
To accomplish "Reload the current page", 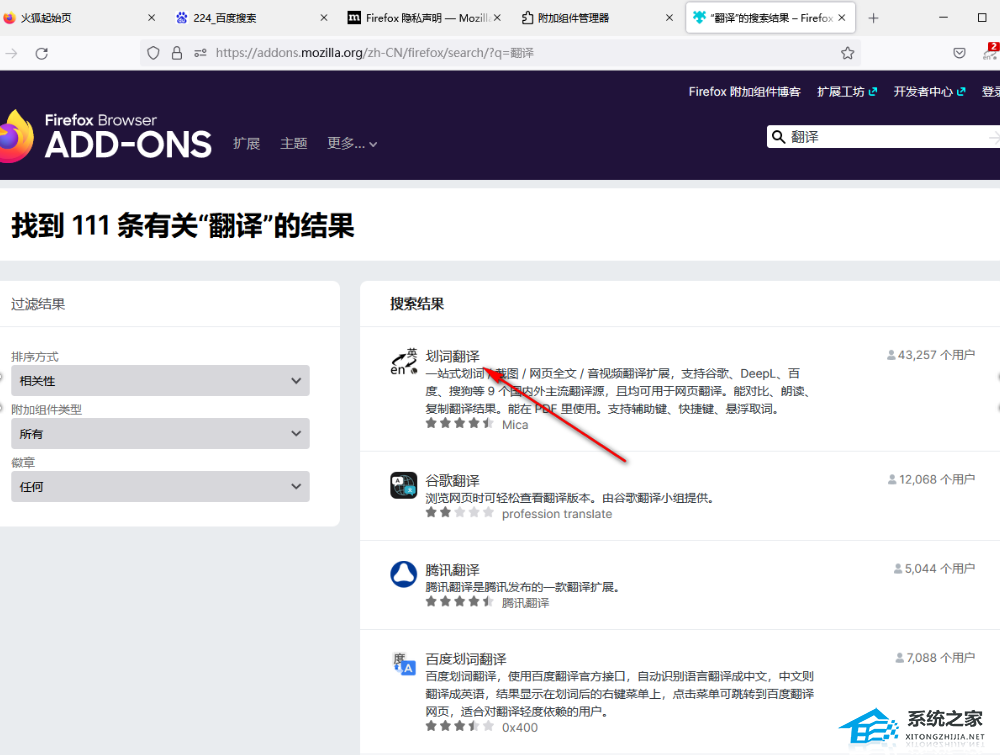I will 41,54.
